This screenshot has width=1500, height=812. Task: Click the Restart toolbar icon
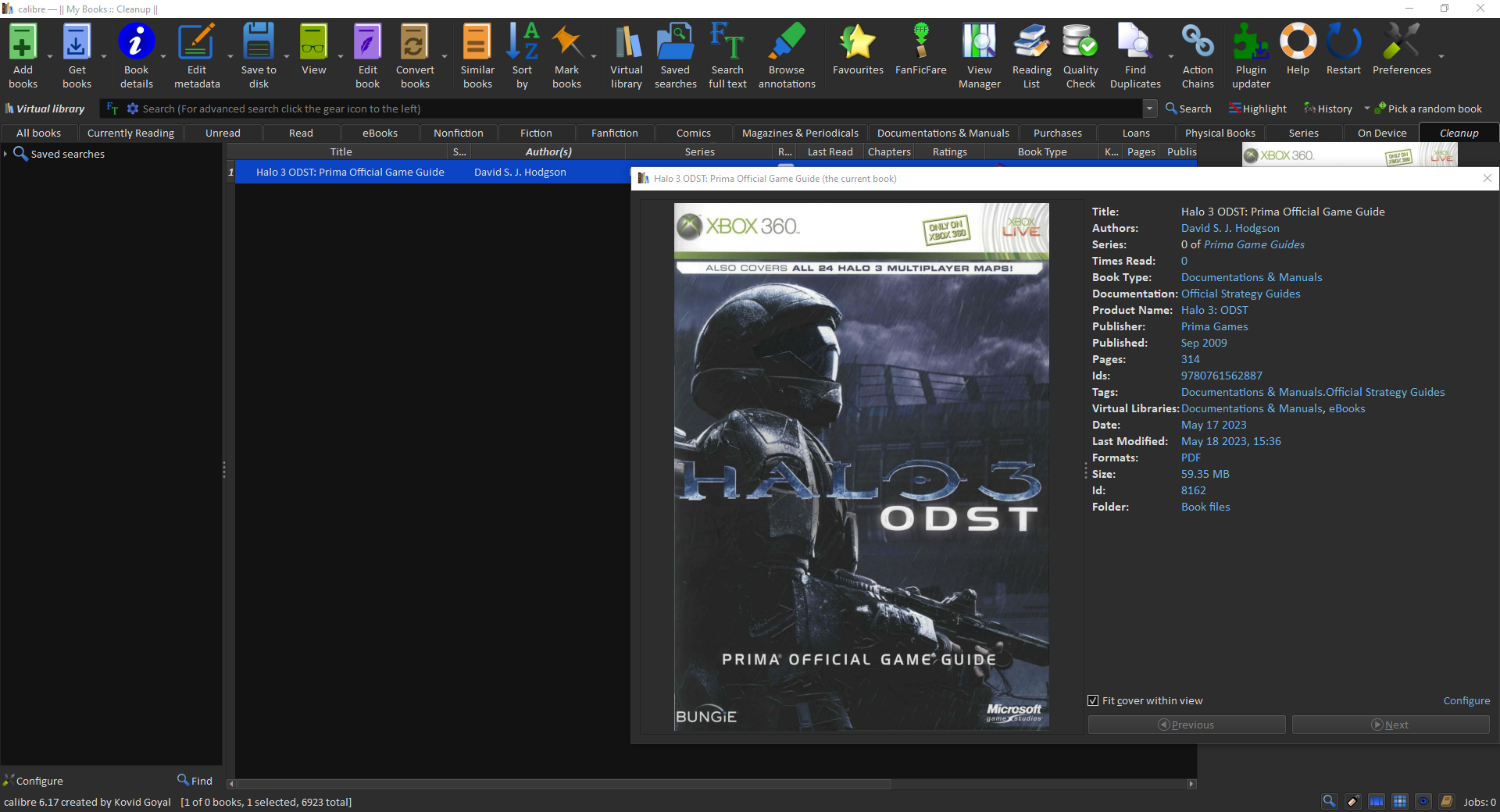click(x=1344, y=42)
